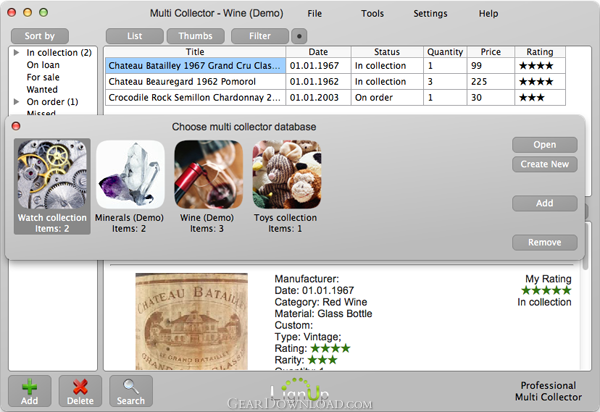This screenshot has height=412, width=600.
Task: Select Crocodile Rock Semillon Chardonnay row
Action: click(335, 98)
